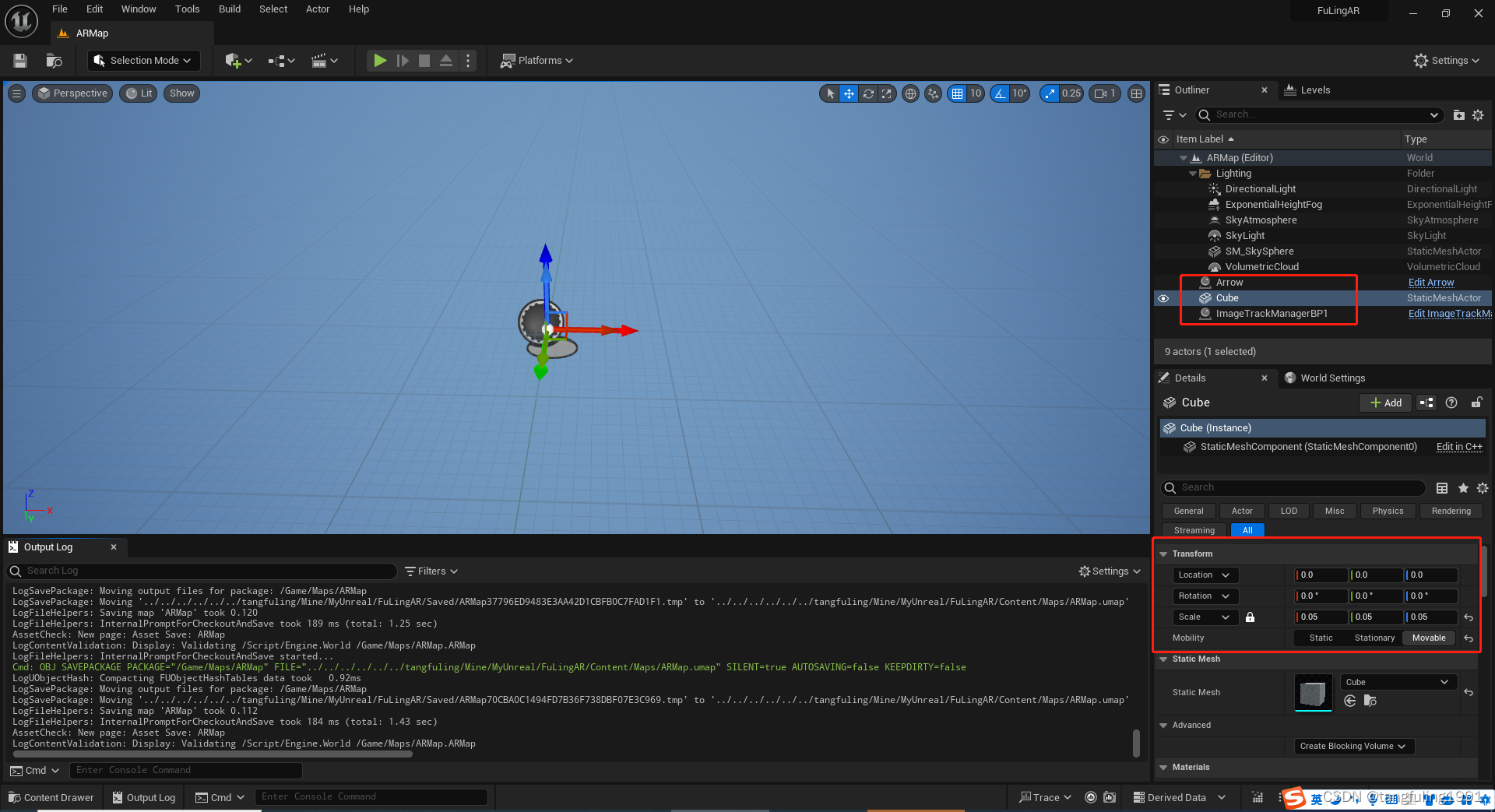Click Add component button
The image size is (1495, 812).
(1386, 402)
